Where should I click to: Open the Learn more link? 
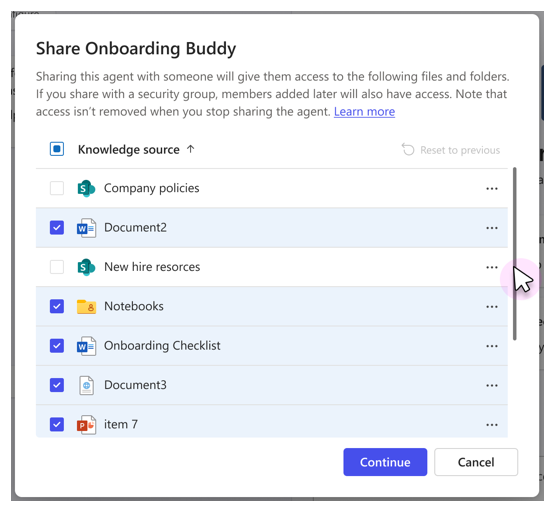(364, 112)
